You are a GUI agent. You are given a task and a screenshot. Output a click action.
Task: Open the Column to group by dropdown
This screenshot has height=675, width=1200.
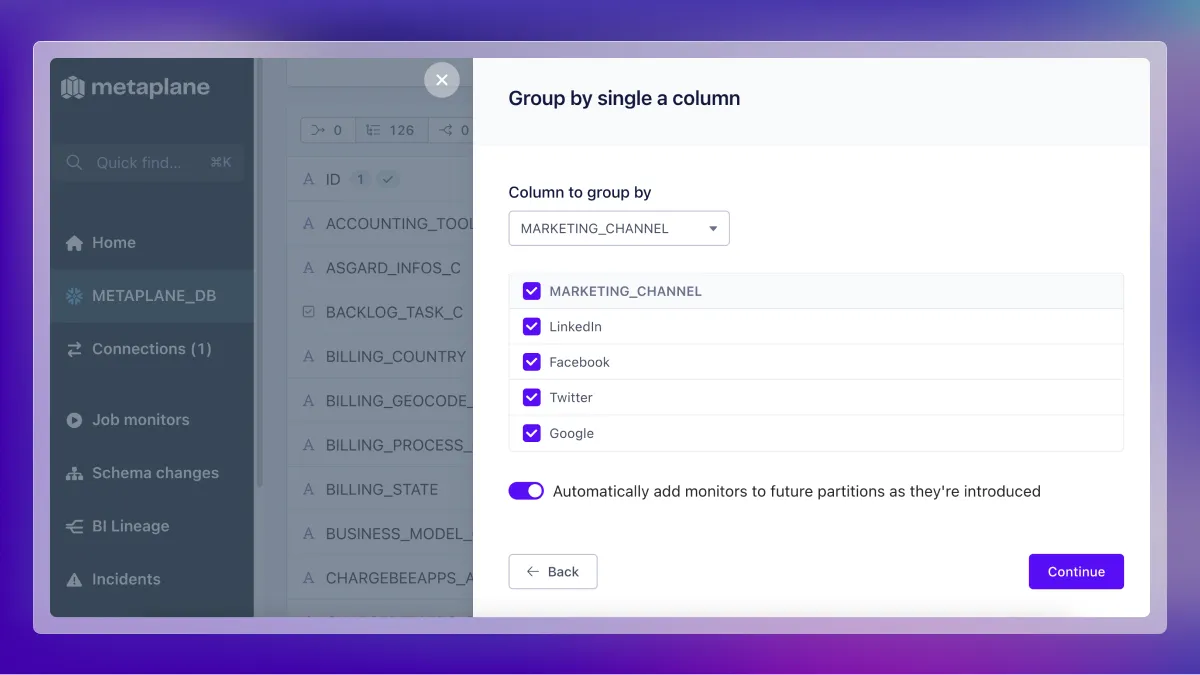click(619, 228)
